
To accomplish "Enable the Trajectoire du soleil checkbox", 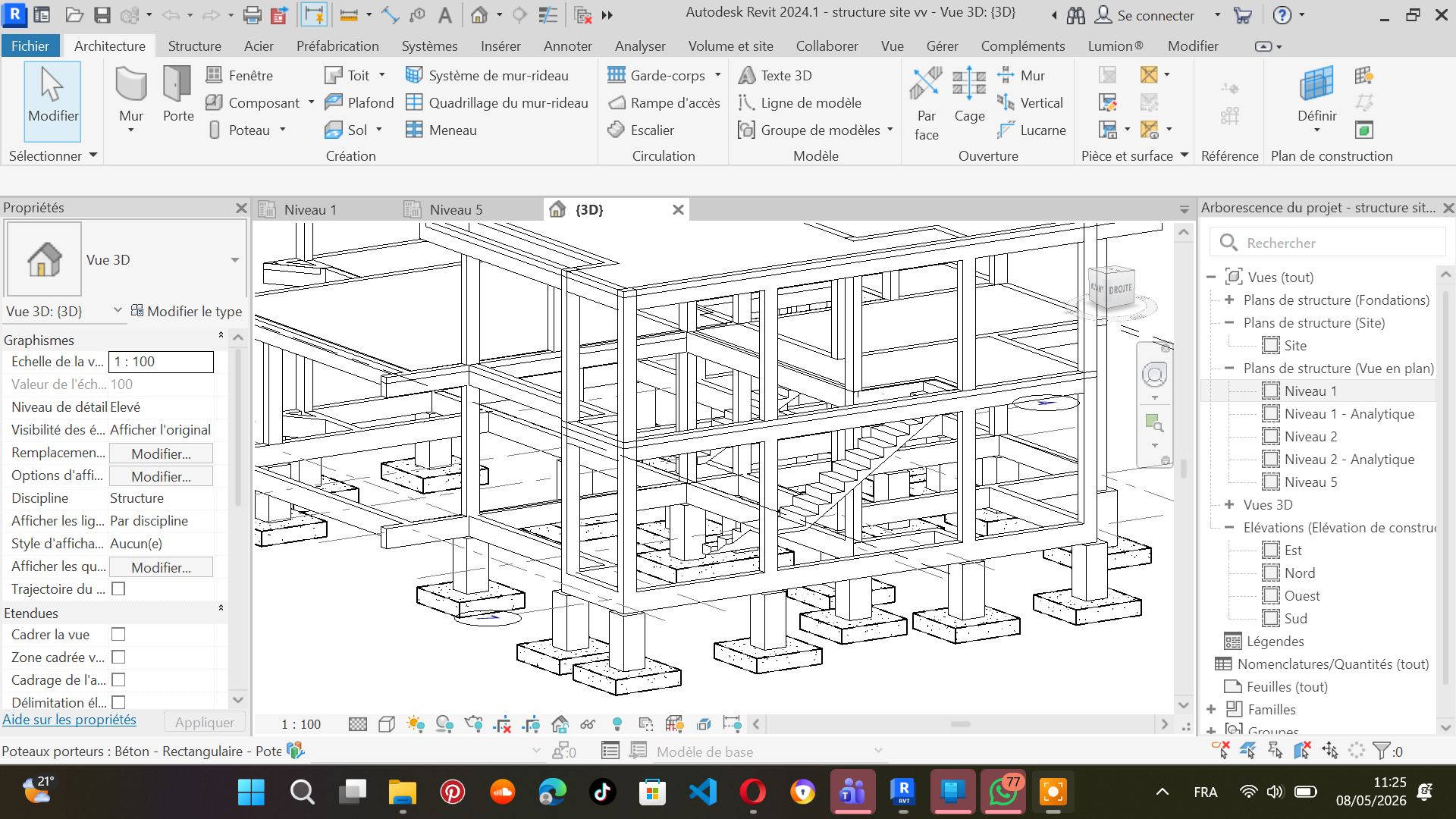I will pyautogui.click(x=118, y=588).
